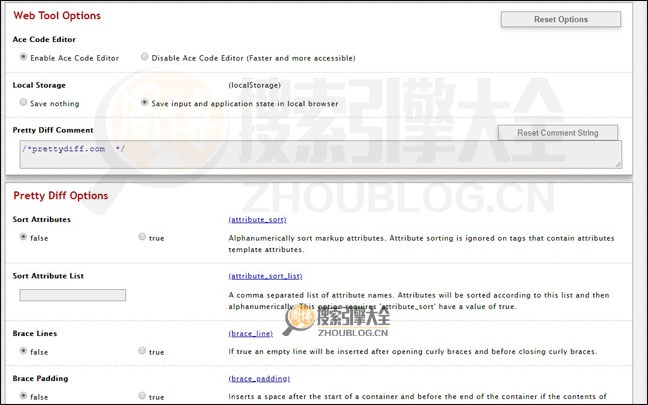Click the Reset Options button
This screenshot has height=405, width=648.
(x=561, y=19)
